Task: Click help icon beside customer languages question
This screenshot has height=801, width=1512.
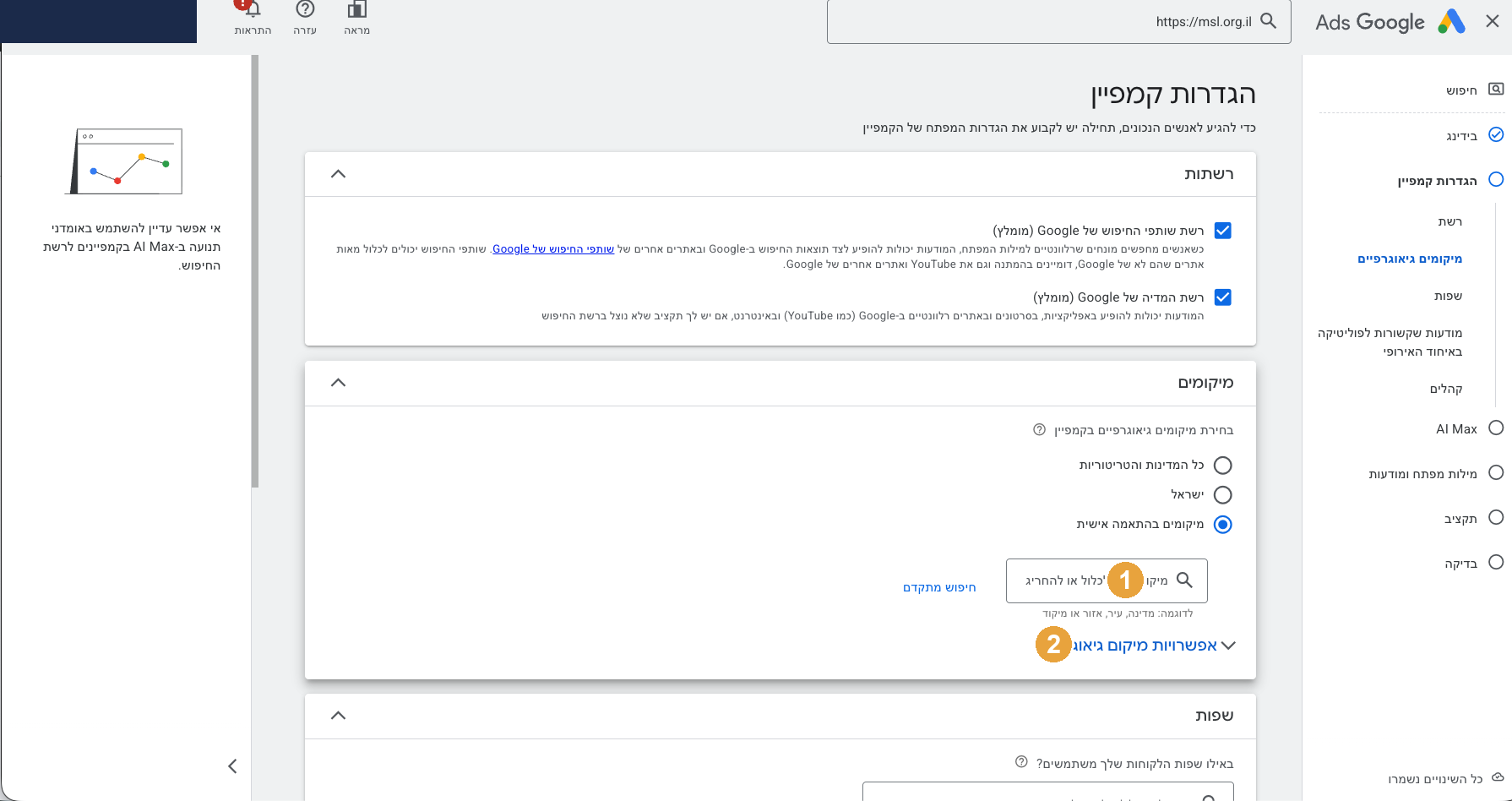Action: [x=1021, y=762]
